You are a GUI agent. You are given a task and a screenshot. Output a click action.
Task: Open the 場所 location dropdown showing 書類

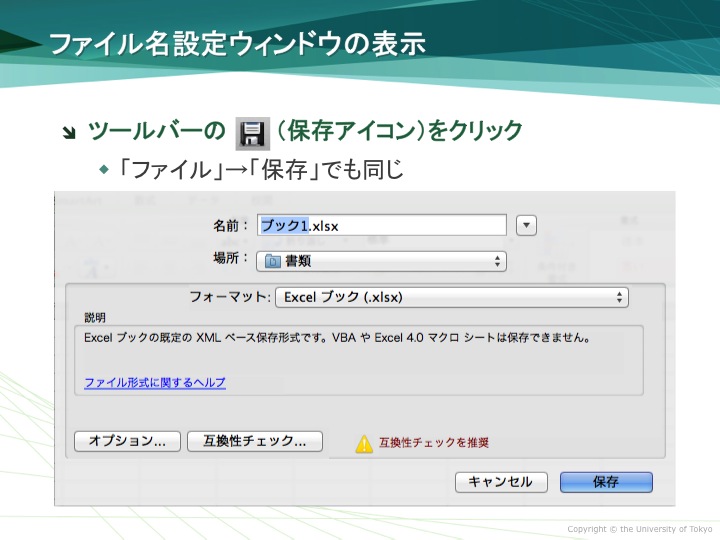tap(382, 261)
